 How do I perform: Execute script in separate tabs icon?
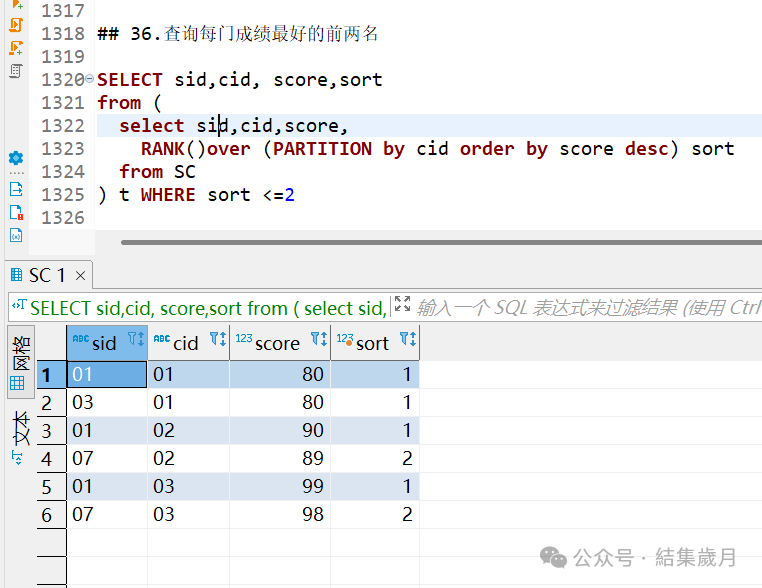16,48
